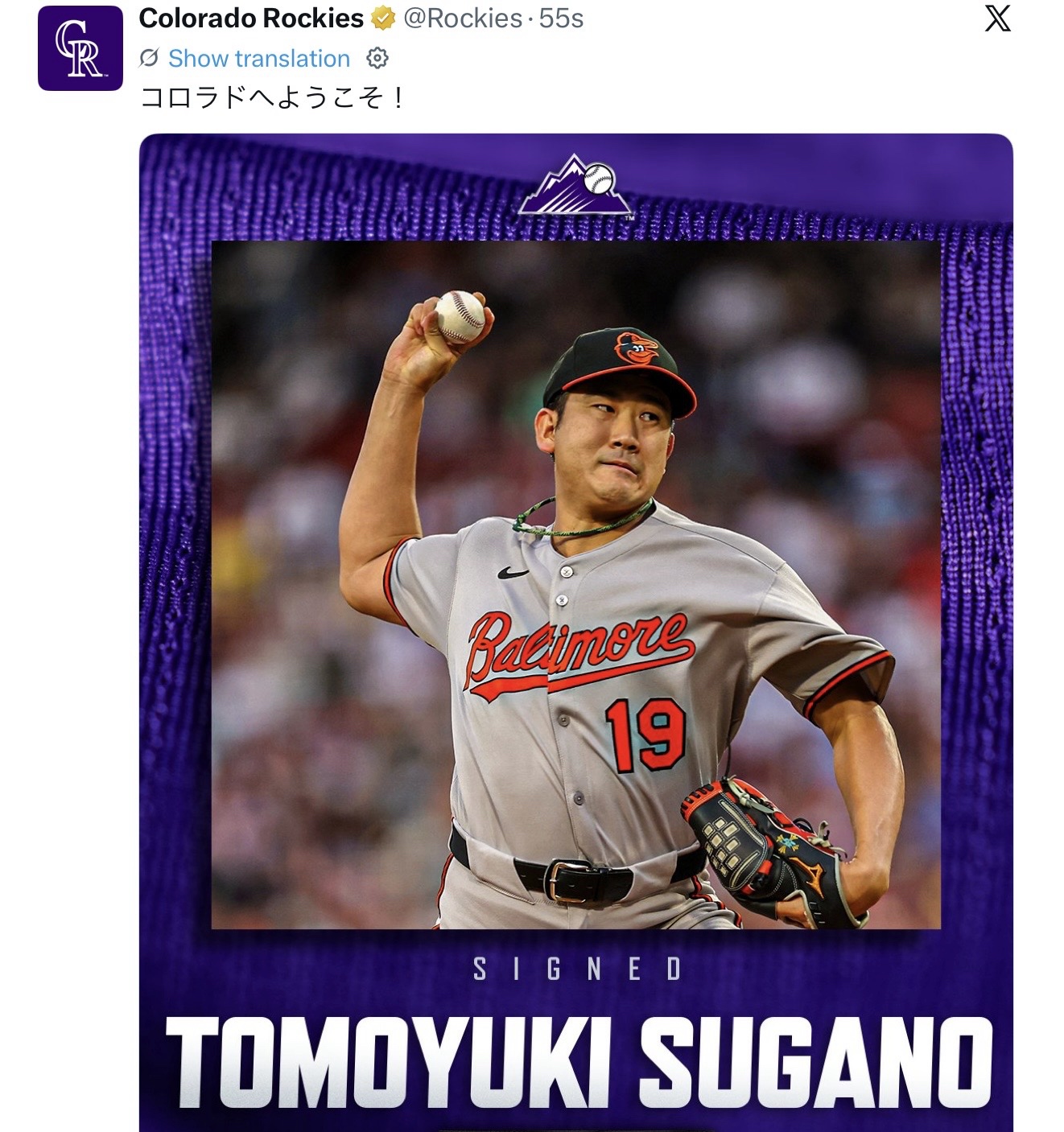Click the baseball in pitcher's hand
This screenshot has height=1132, width=1064.
[x=460, y=317]
